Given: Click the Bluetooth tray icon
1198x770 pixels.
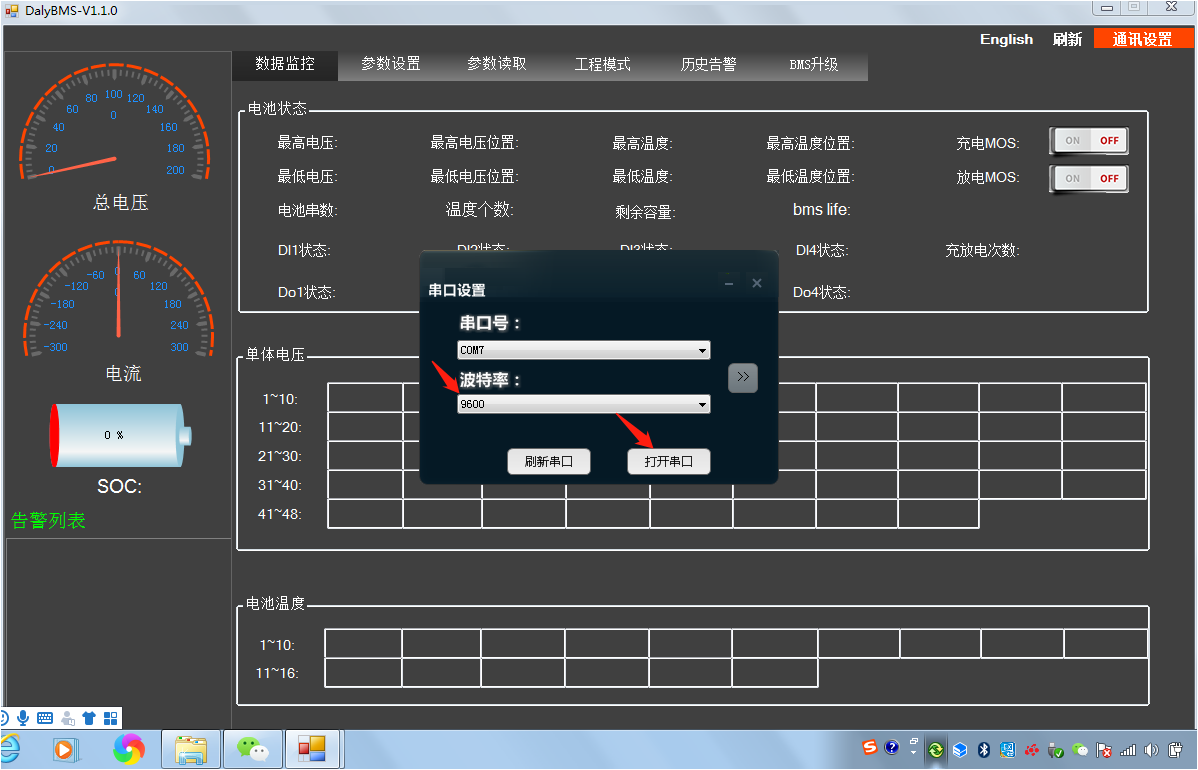Looking at the screenshot, I should click(x=984, y=750).
